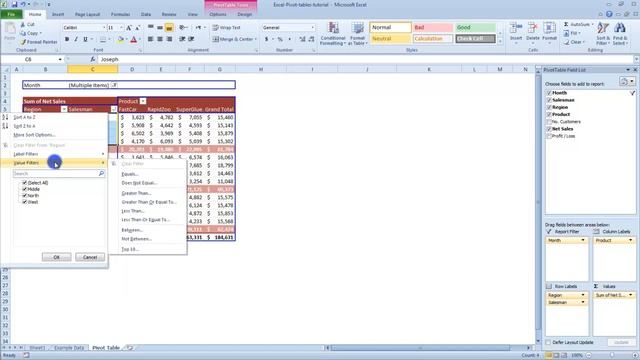Screen dimensions: 640x360
Task: Click the Decrease Indent icon
Action: tap(182, 39)
